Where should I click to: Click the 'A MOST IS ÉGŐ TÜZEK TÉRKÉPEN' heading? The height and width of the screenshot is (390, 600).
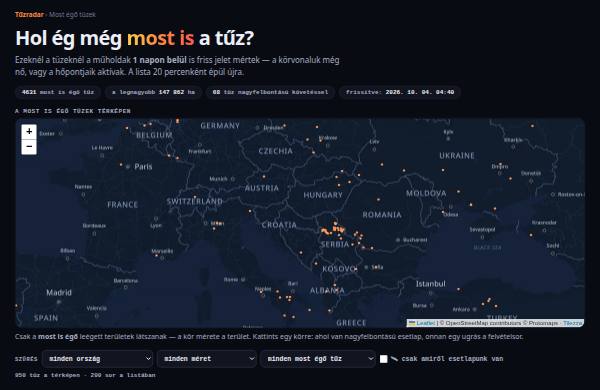(73, 111)
